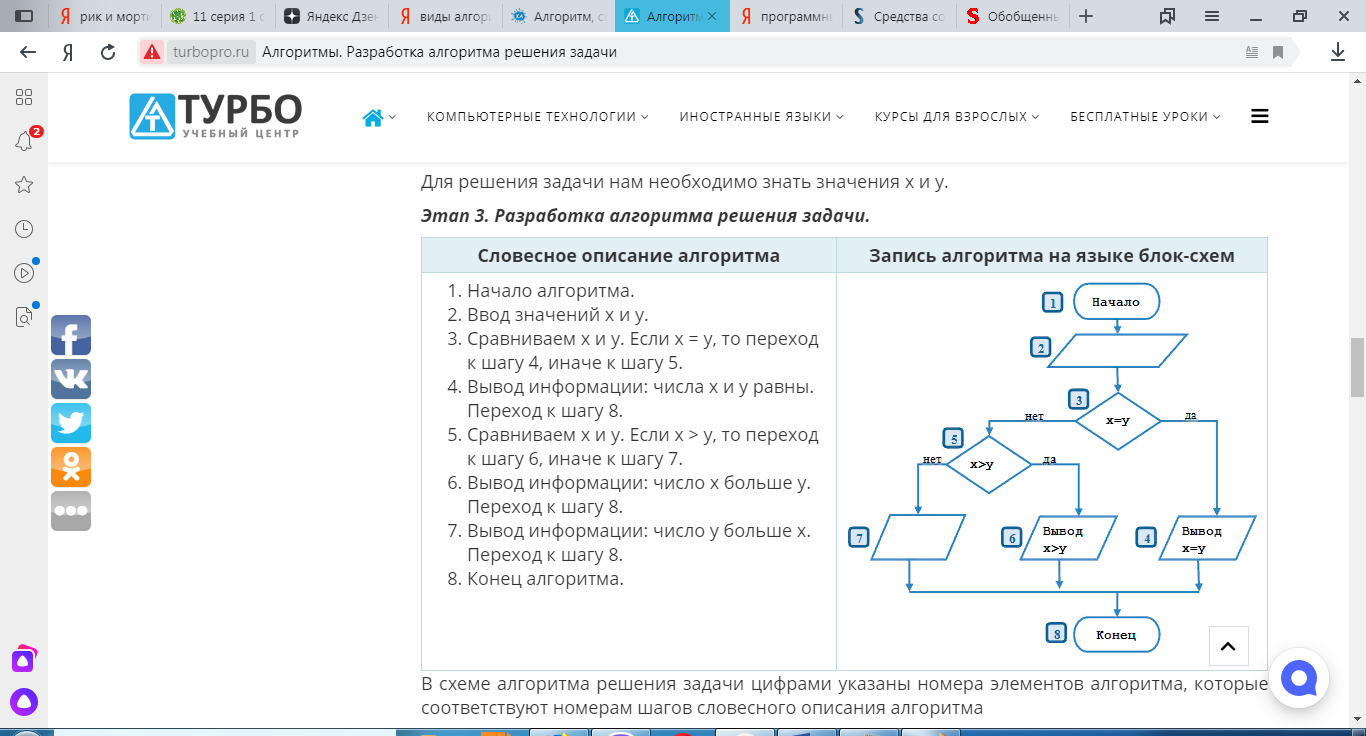Share the article via VK icon
The image size is (1366, 736).
[71, 379]
